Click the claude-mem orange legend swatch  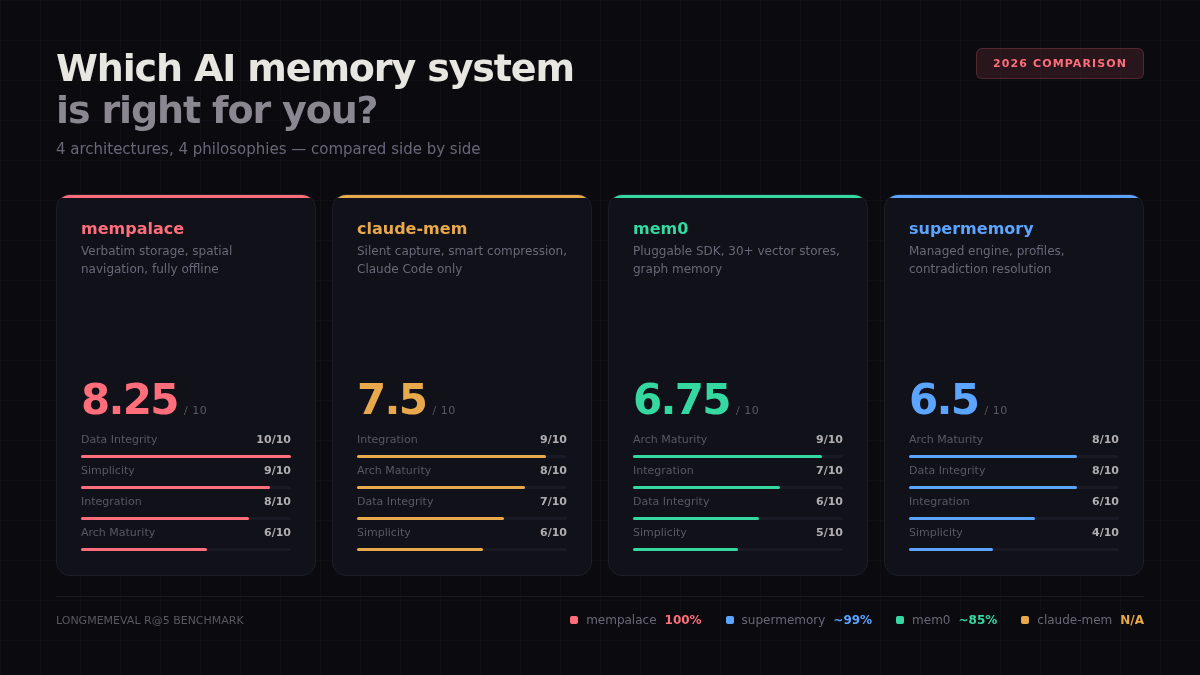click(x=1025, y=620)
